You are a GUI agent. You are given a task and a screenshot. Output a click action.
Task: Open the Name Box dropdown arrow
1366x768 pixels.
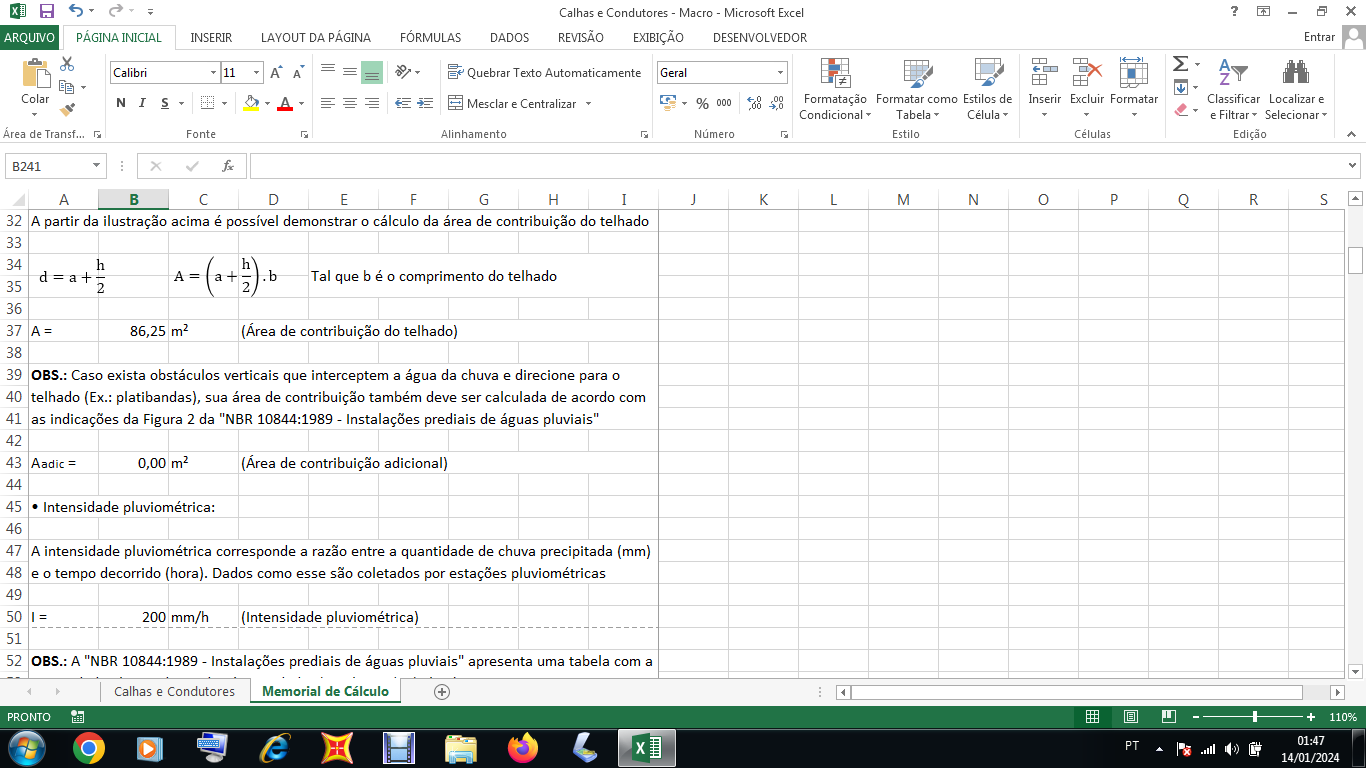coord(97,166)
